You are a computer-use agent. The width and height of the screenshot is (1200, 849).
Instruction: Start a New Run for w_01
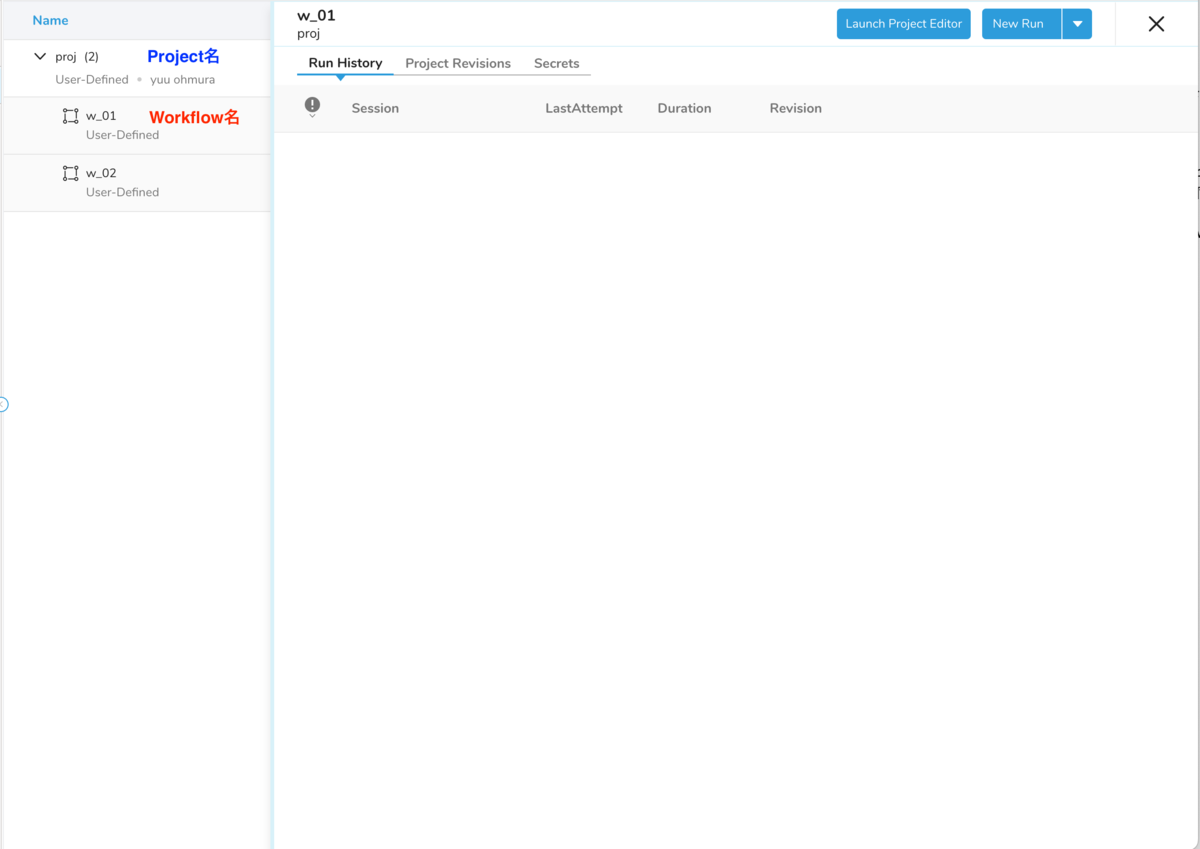pos(1021,23)
